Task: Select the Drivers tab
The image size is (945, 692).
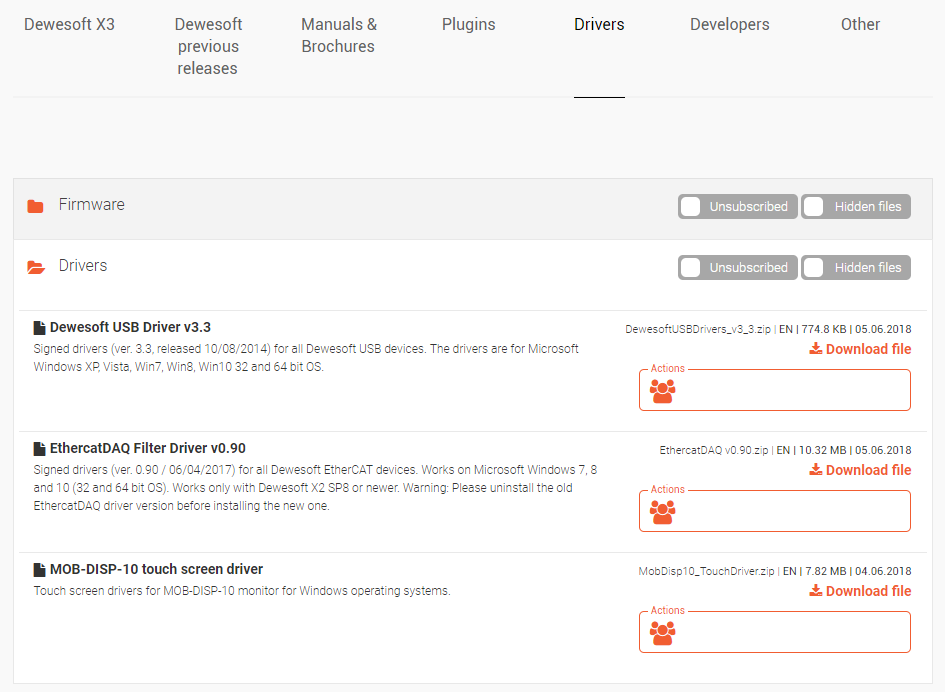Action: point(599,25)
